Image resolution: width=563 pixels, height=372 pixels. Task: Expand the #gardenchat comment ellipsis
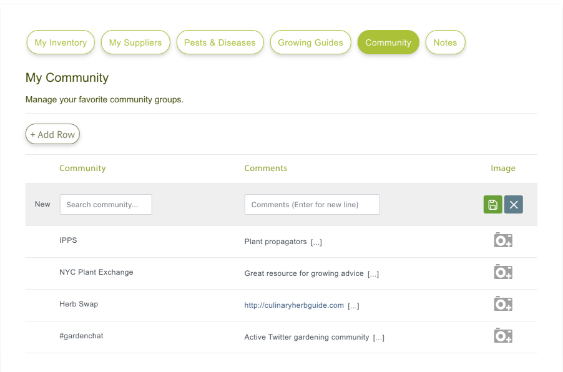379,338
